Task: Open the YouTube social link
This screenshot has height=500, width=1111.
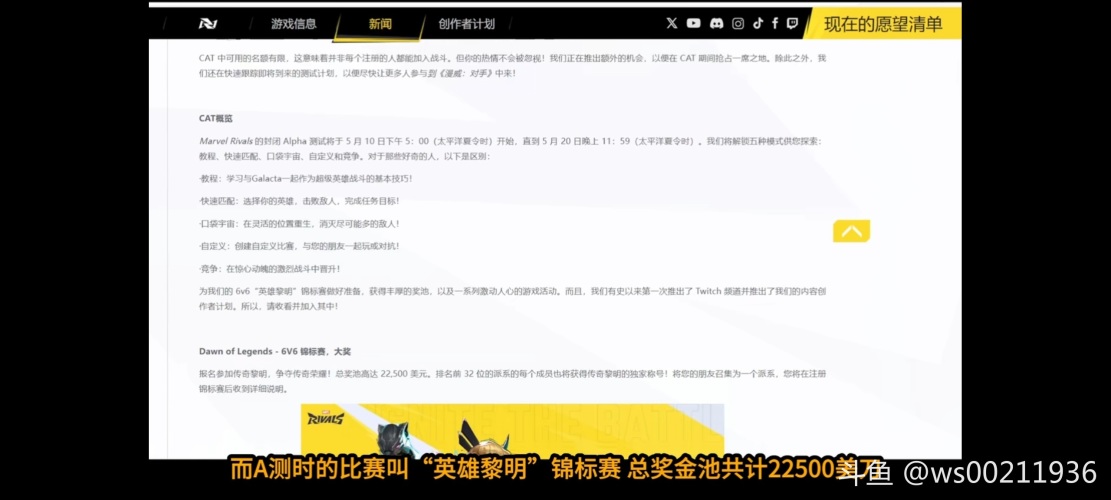Action: [x=694, y=23]
